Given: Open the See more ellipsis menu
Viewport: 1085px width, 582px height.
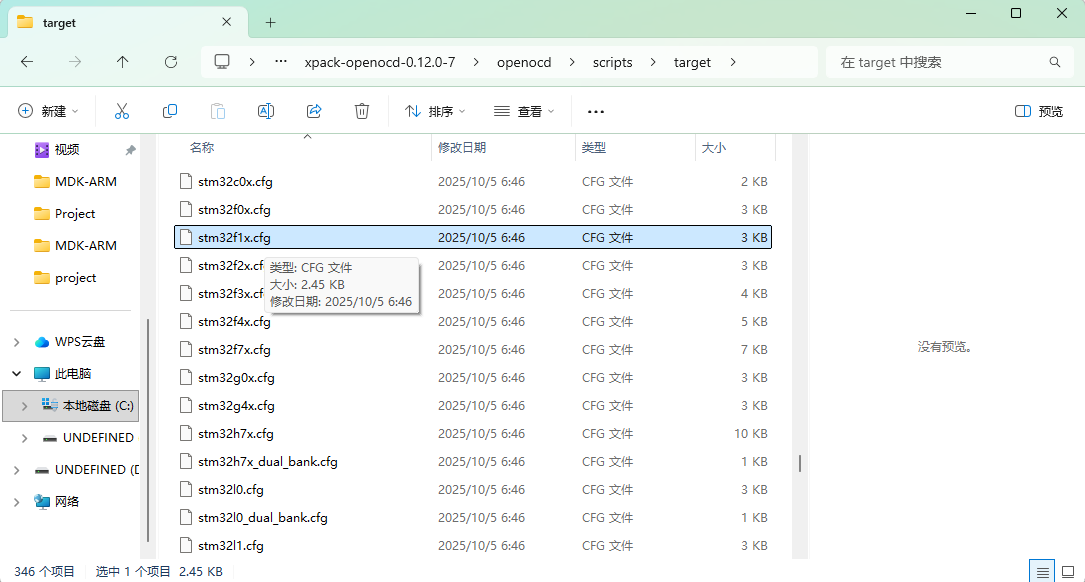Looking at the screenshot, I should point(596,111).
